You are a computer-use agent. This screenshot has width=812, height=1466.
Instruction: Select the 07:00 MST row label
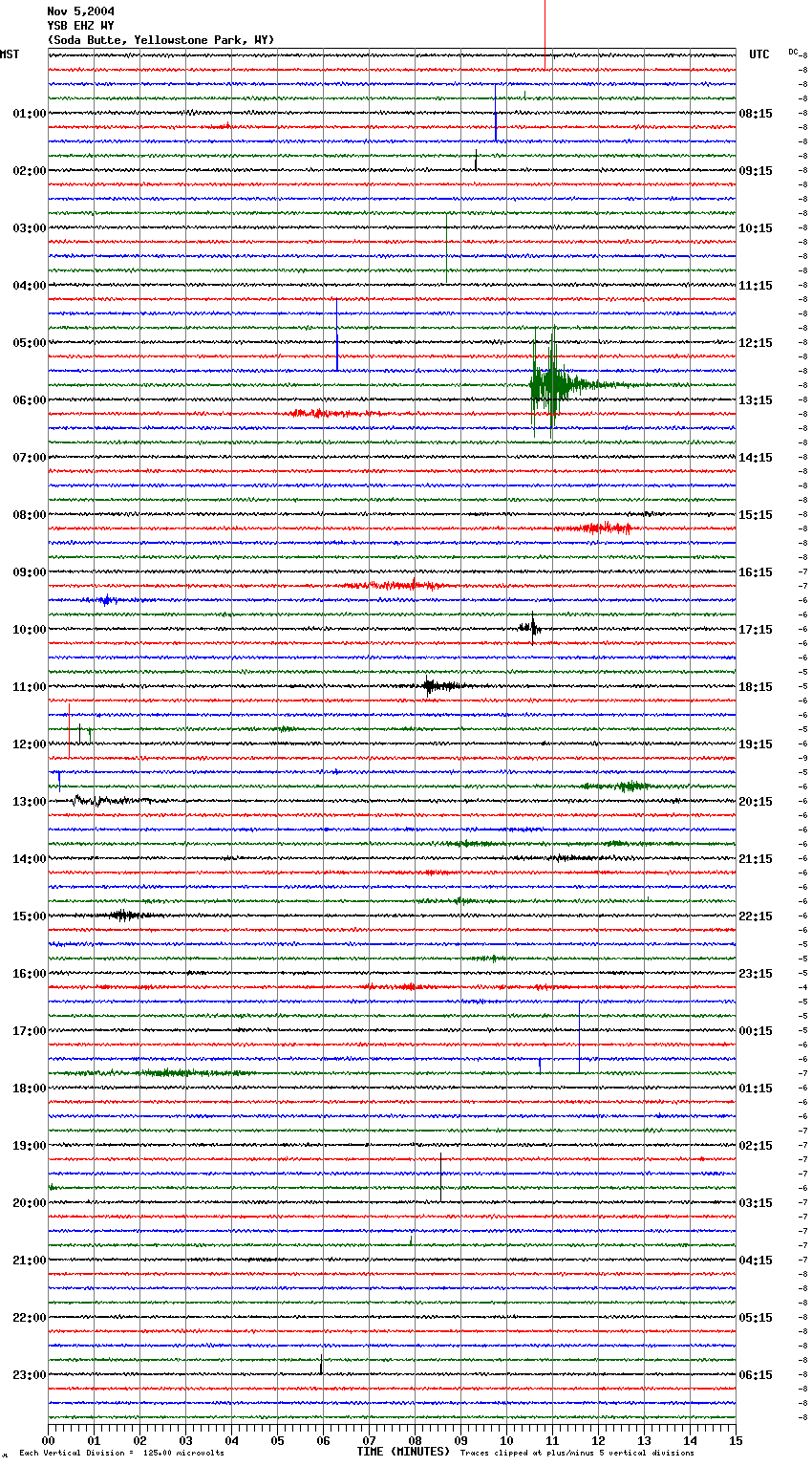pyautogui.click(x=30, y=458)
